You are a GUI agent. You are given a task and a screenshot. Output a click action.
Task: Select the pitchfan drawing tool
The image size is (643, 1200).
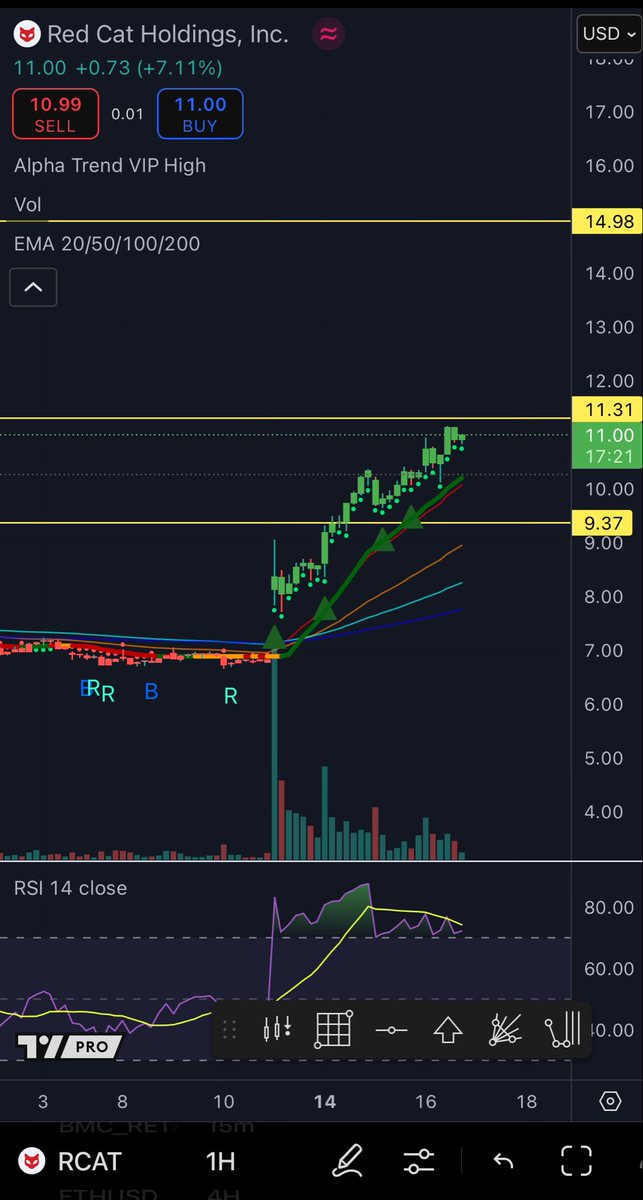coord(506,1029)
